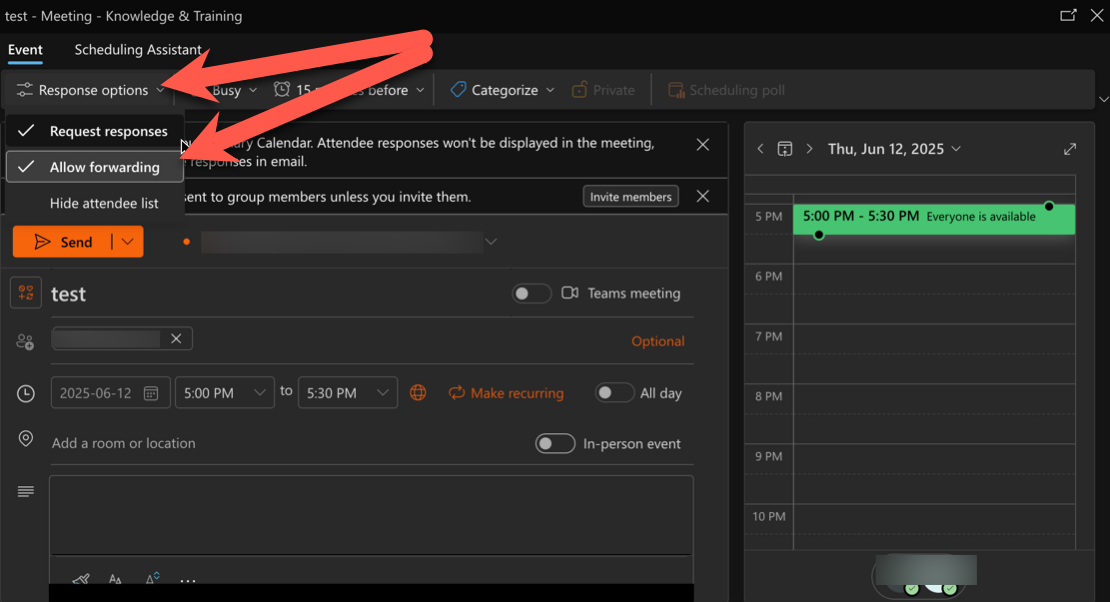
Task: Remove the invited attendee chip
Action: pyautogui.click(x=176, y=339)
